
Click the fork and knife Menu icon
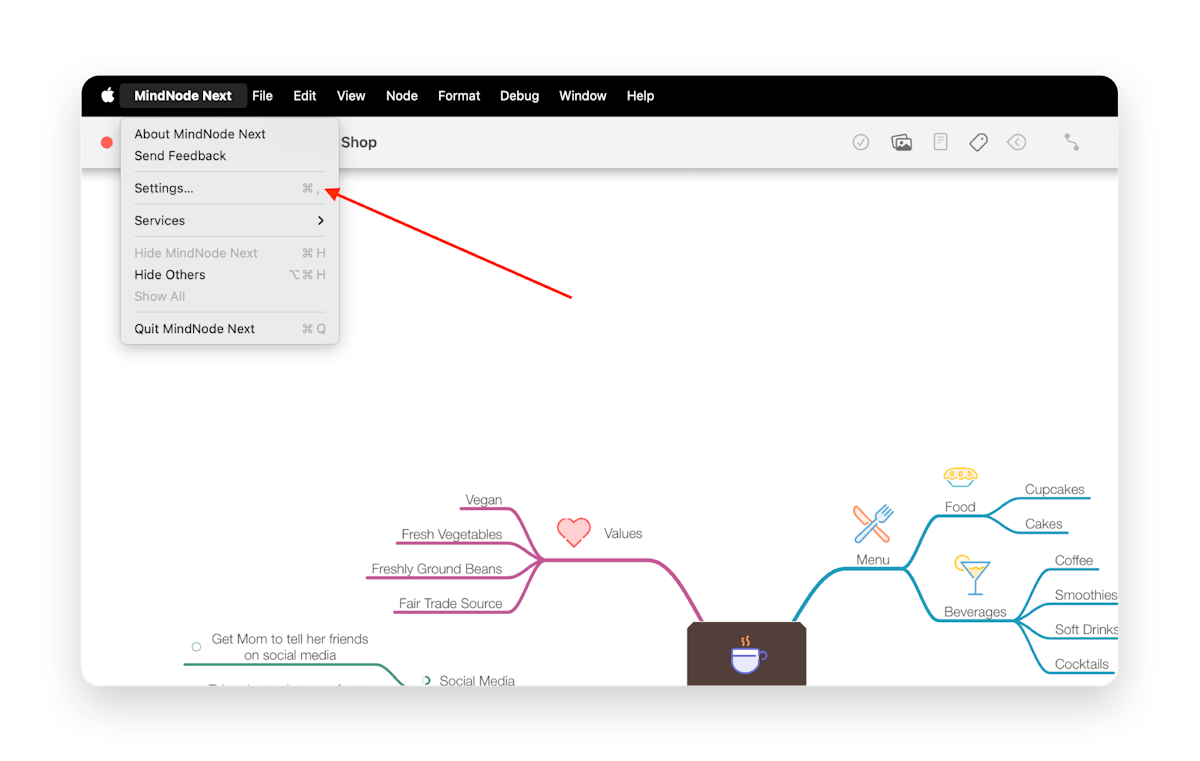point(872,524)
